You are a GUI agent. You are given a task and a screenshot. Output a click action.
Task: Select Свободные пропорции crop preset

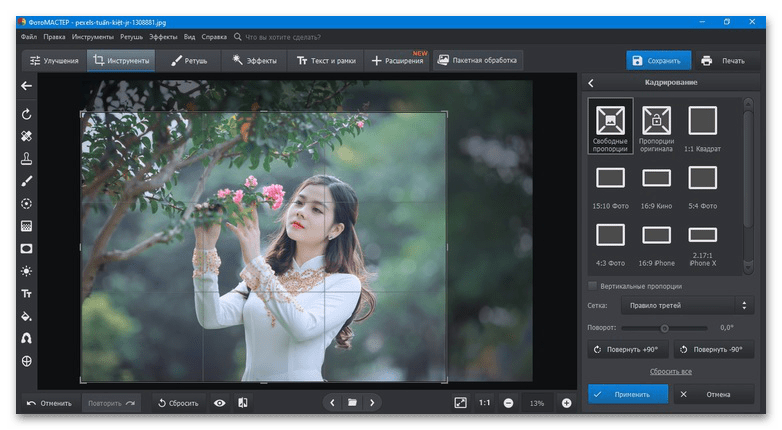610,126
